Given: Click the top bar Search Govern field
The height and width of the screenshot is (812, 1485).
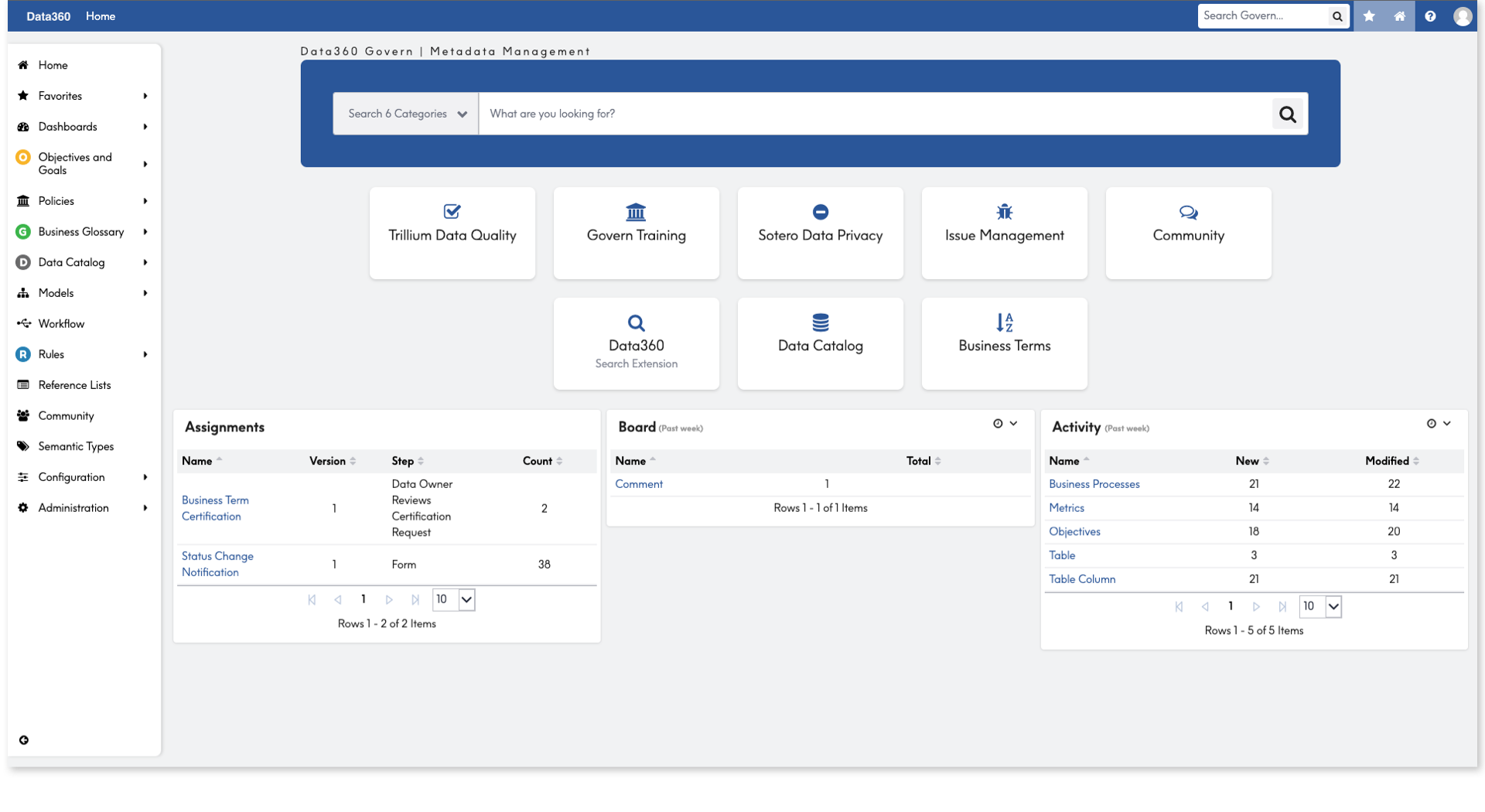Looking at the screenshot, I should [x=1262, y=15].
